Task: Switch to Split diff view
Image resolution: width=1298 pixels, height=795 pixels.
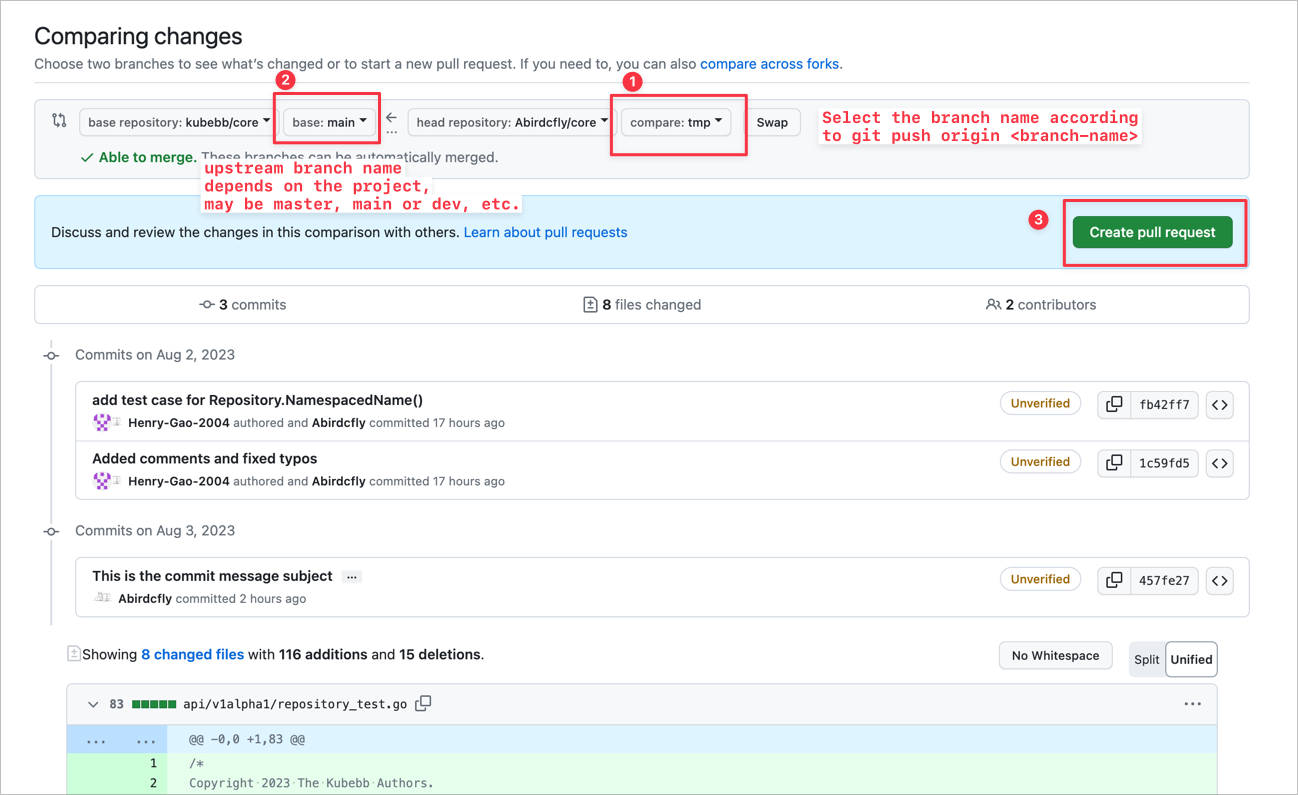Action: 1147,659
